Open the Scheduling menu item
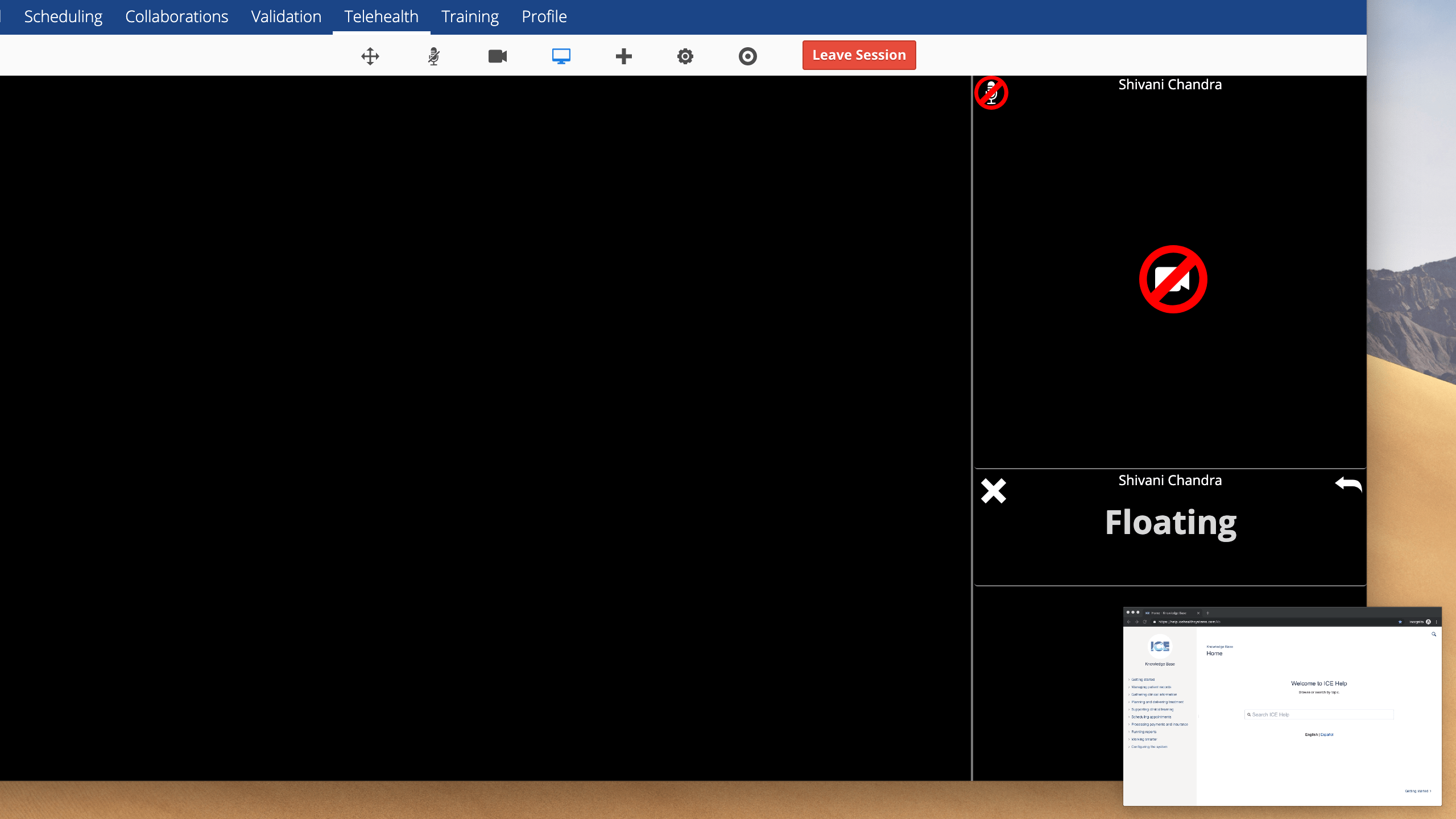The height and width of the screenshot is (819, 1456). (63, 16)
